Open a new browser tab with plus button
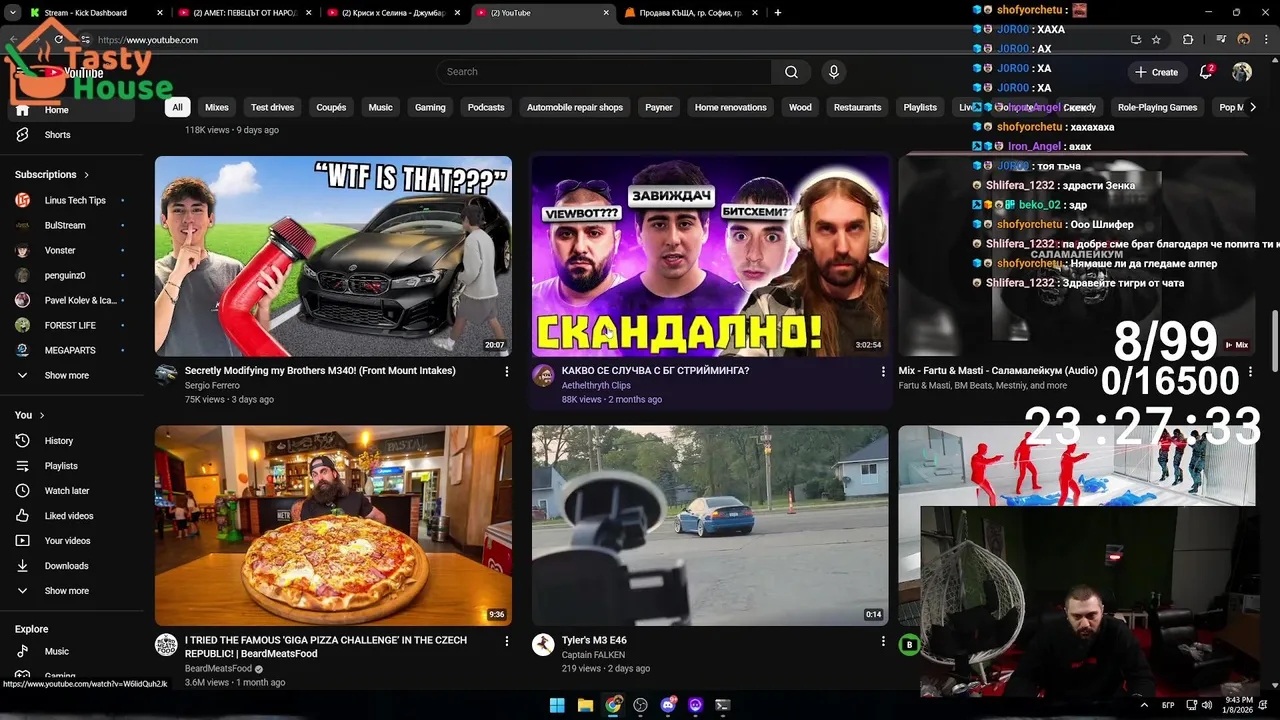1280x720 pixels. (x=778, y=13)
